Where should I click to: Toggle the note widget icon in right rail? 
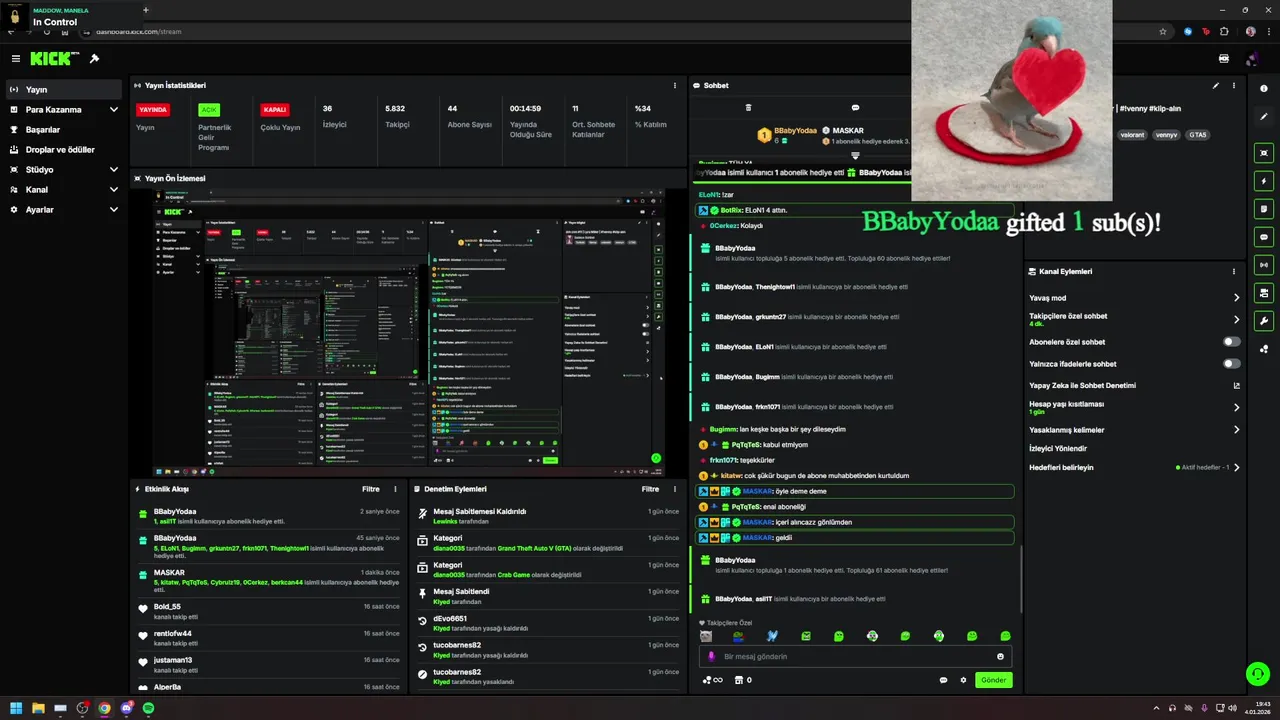1264,209
